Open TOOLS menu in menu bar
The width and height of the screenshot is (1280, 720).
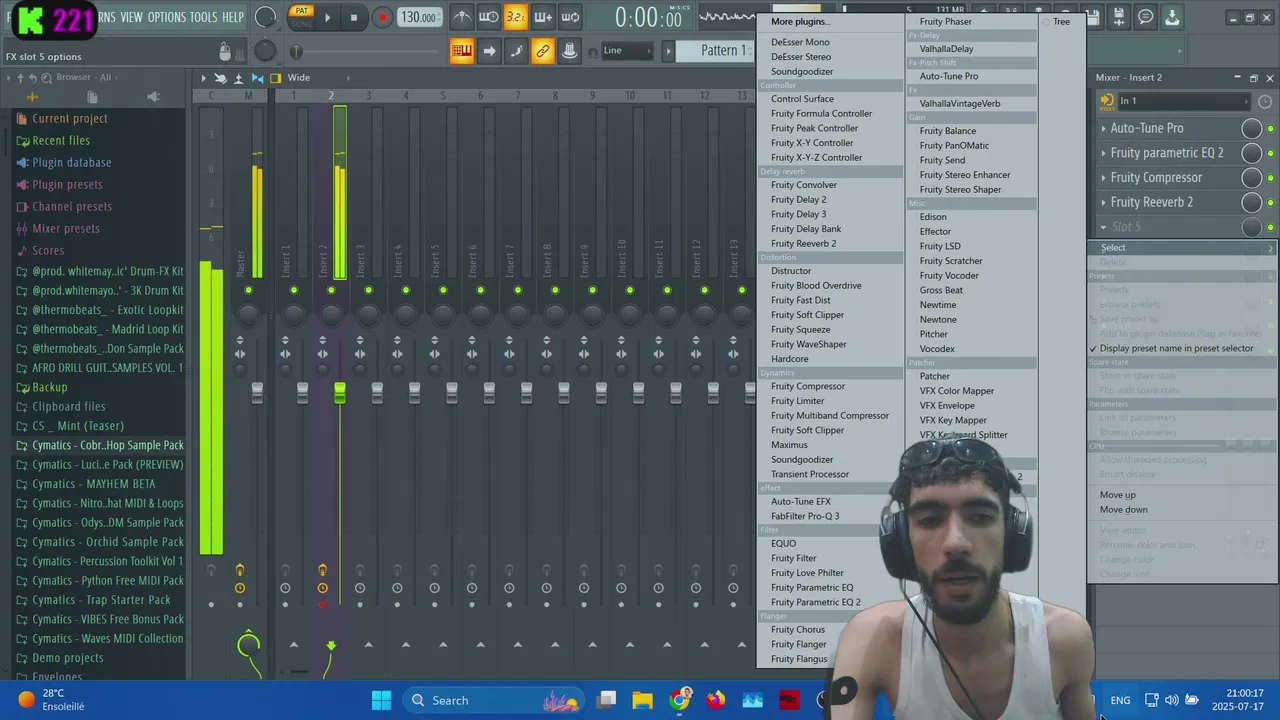[x=203, y=17]
